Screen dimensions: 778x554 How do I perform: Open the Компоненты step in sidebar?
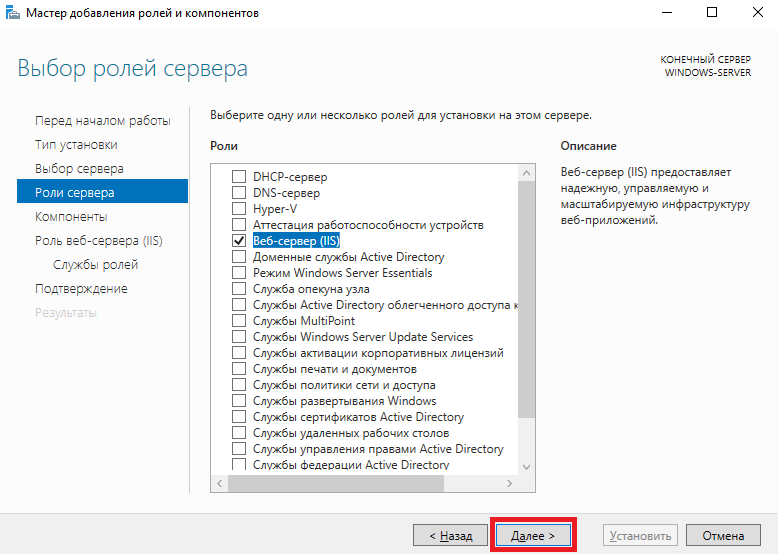71,217
